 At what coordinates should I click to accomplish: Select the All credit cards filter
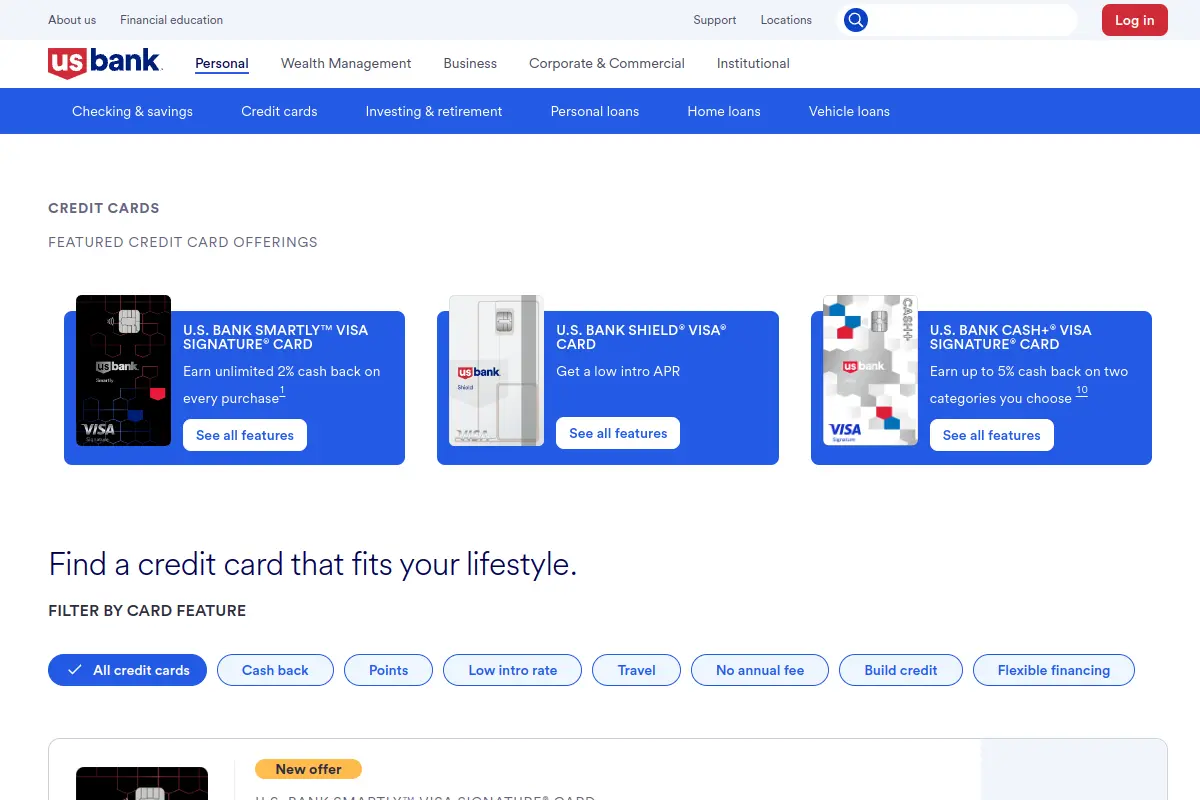(x=127, y=670)
